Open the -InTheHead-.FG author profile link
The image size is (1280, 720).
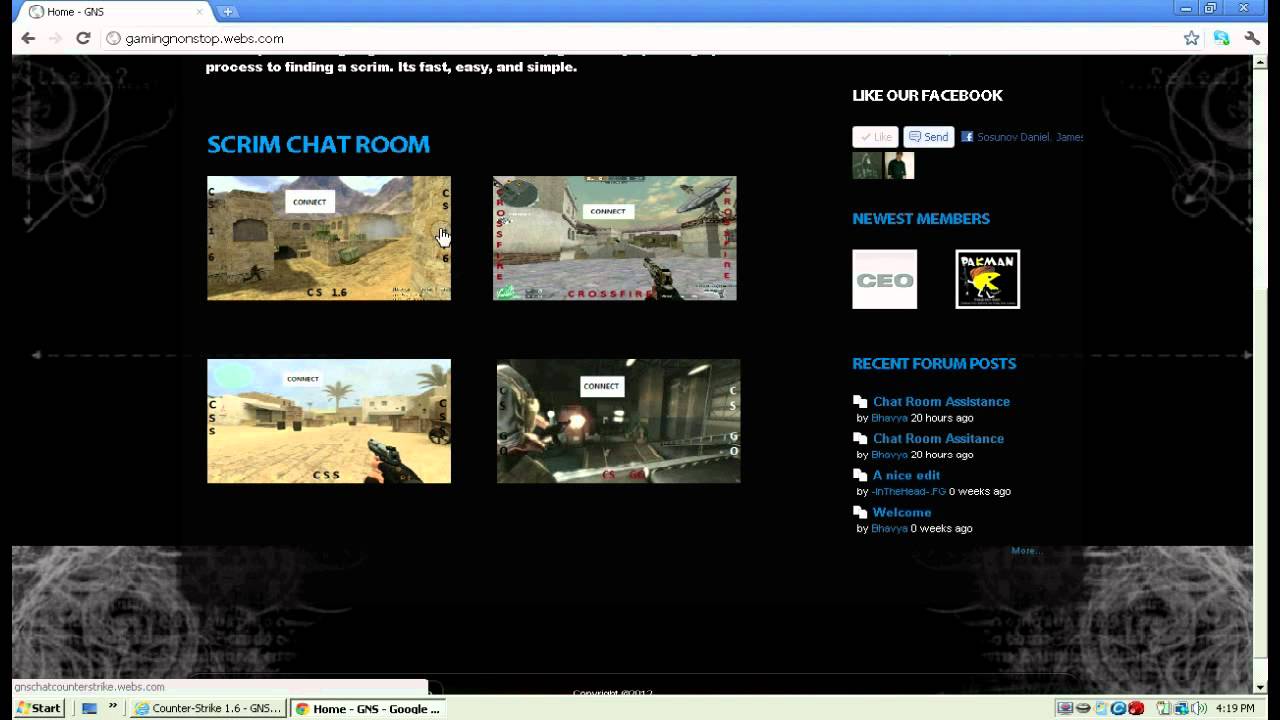pyautogui.click(x=908, y=492)
